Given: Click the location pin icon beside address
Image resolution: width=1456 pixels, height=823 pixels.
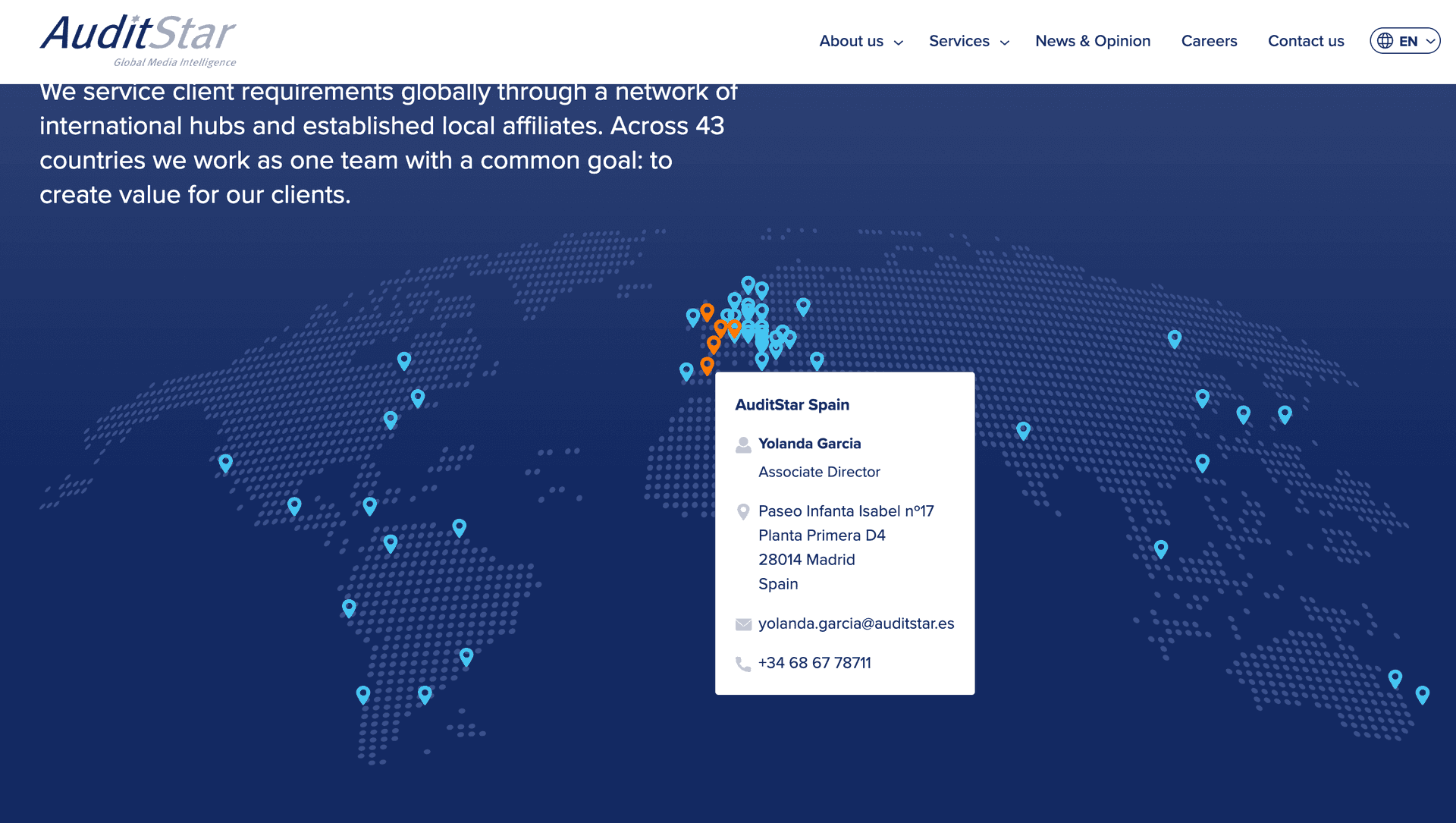Looking at the screenshot, I should click(x=743, y=512).
